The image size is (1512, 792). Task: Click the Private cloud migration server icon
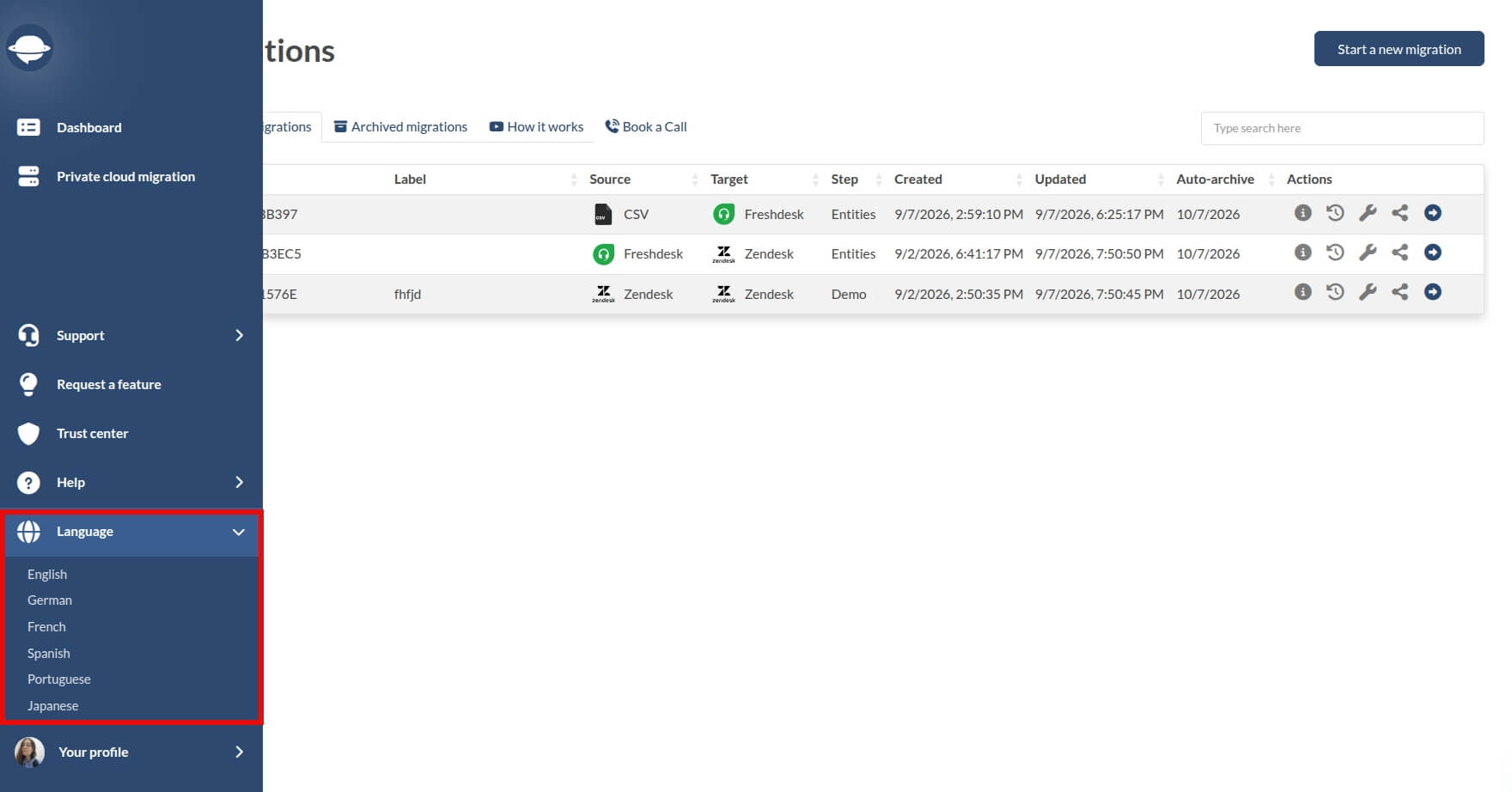28,176
